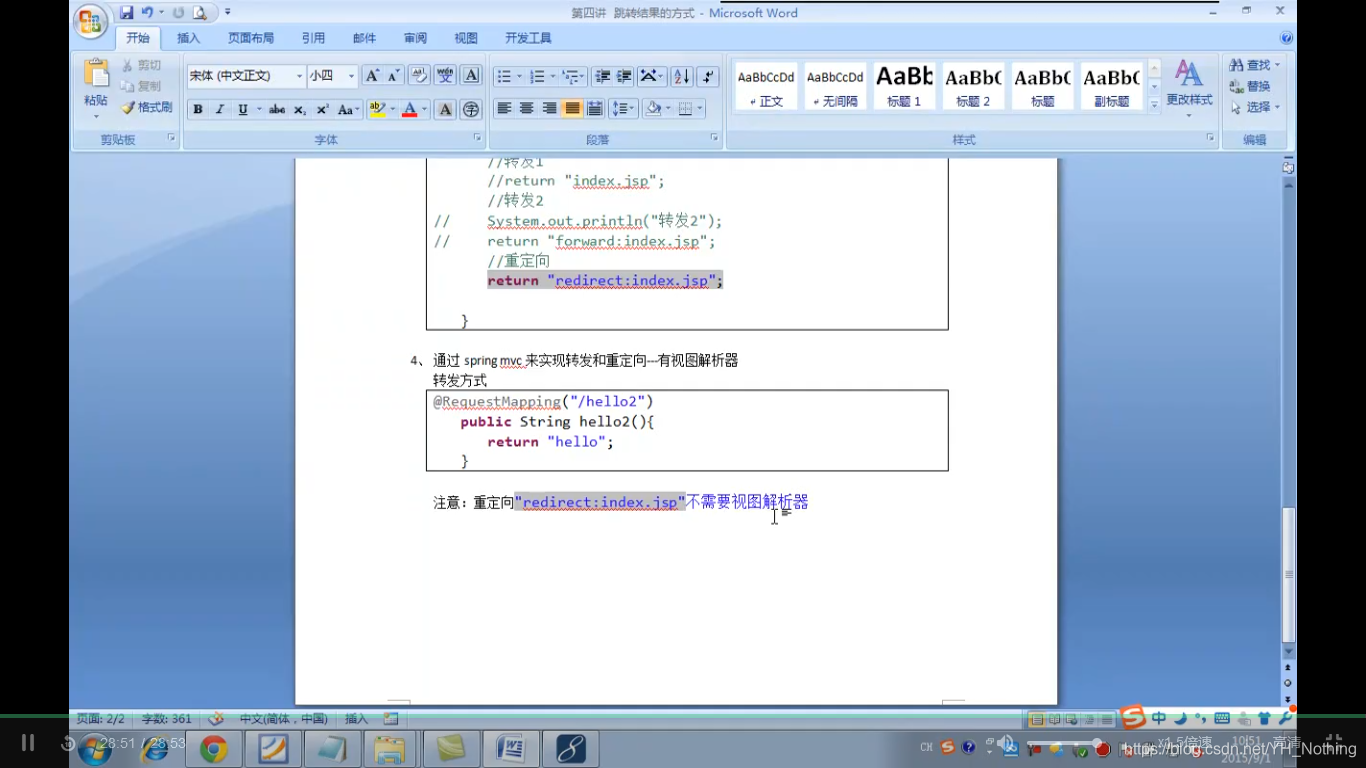1366x768 pixels.
Task: Apply superscript formatting
Action: [x=322, y=110]
